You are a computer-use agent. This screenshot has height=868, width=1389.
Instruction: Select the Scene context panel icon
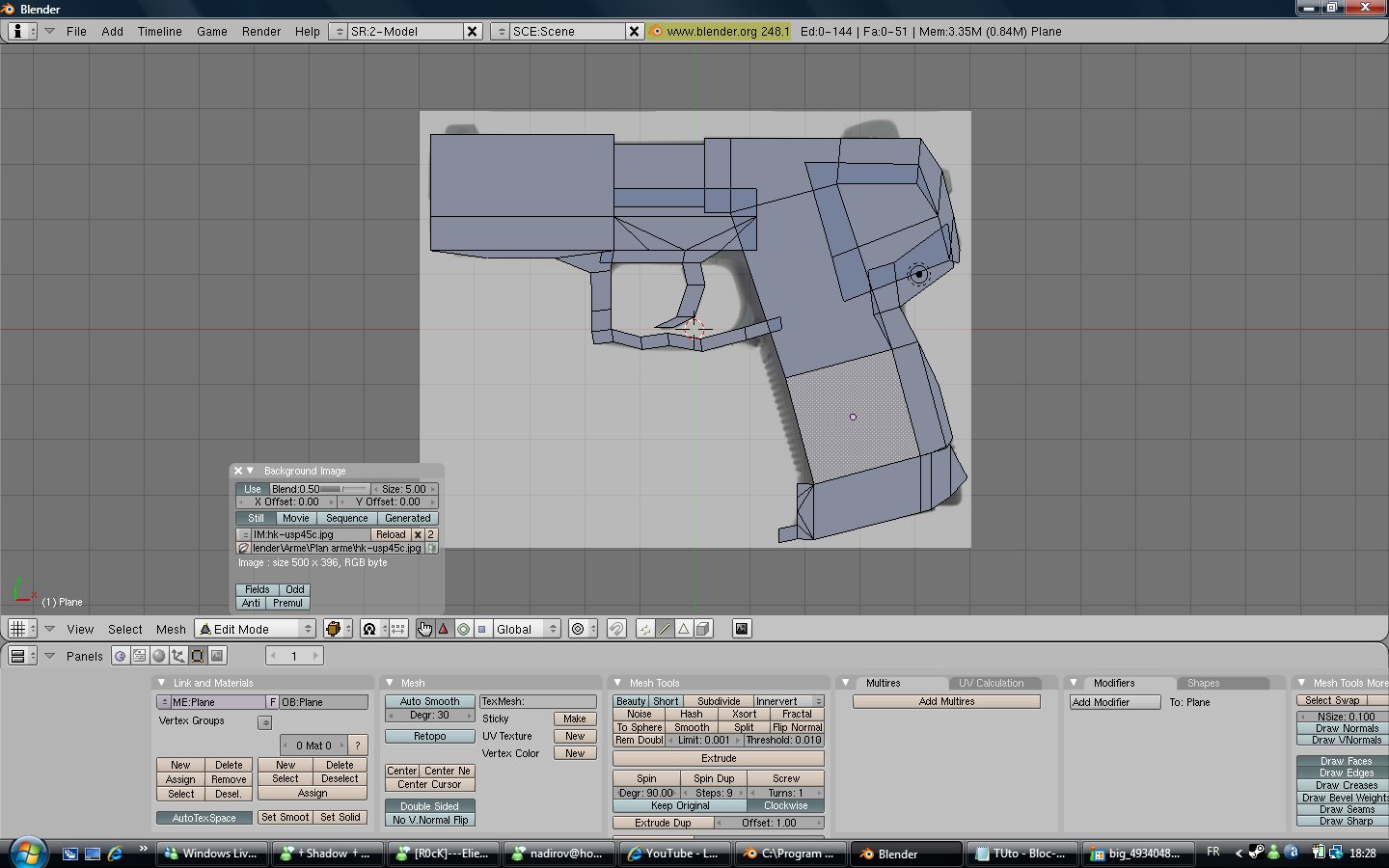click(x=217, y=656)
